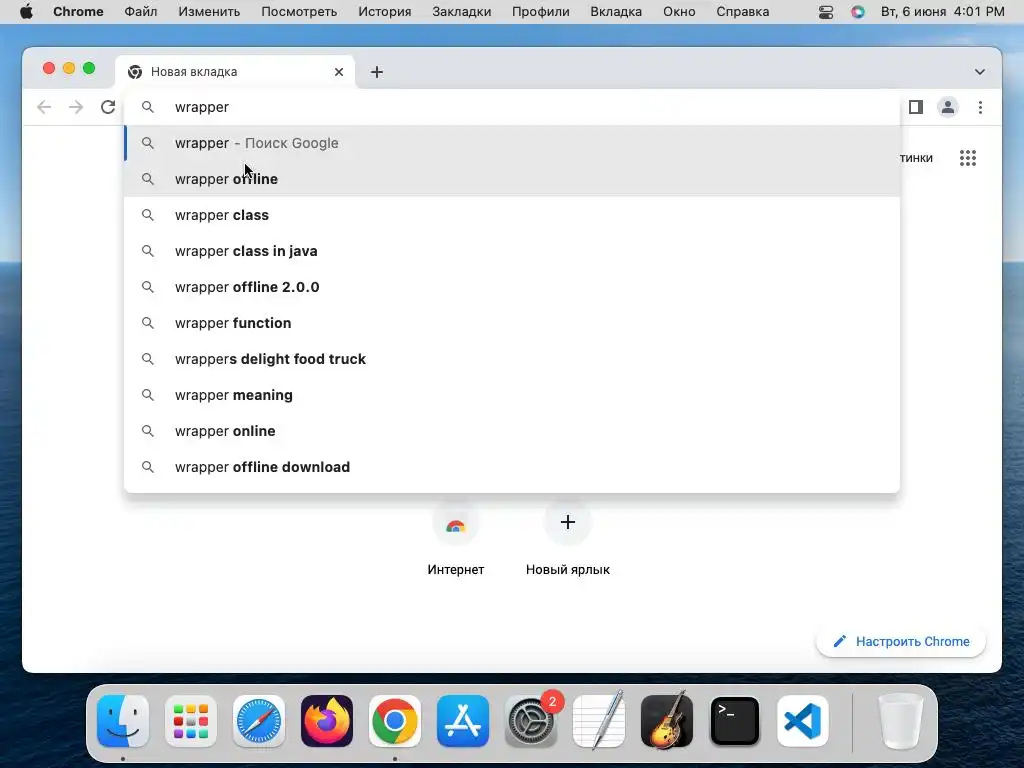The image size is (1024, 768).
Task: Open Safari from the Dock
Action: (x=259, y=721)
